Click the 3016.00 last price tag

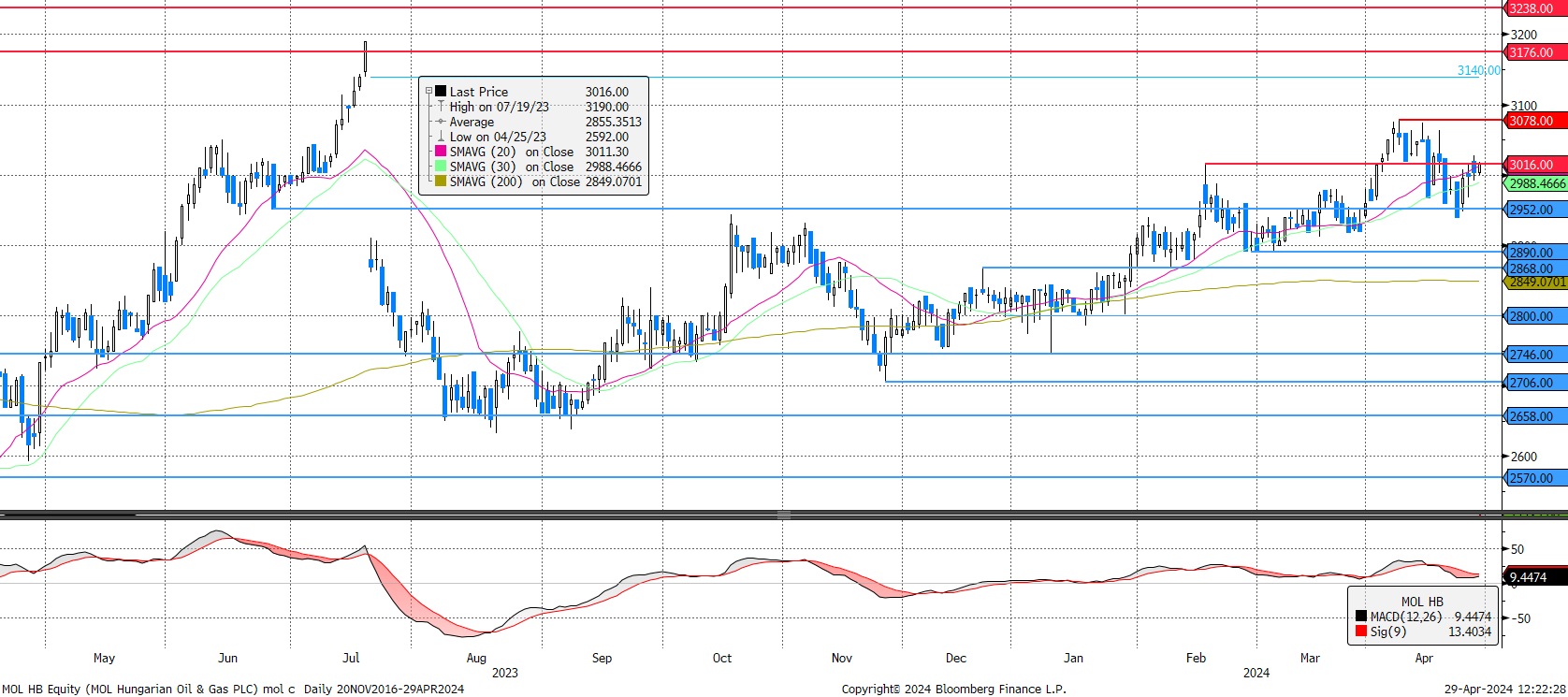(1534, 165)
